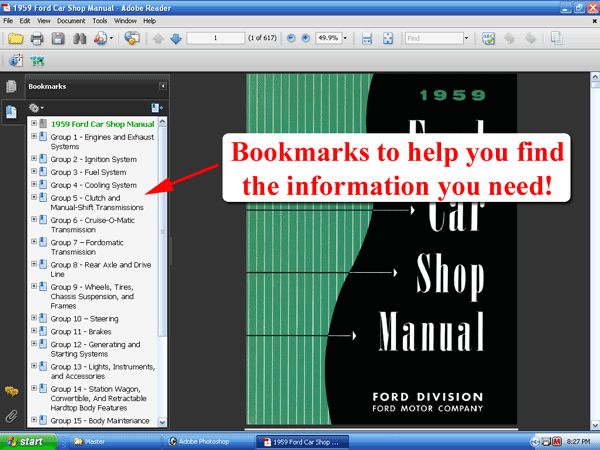Screen dimensions: 600x450
Task: Click the Find text field
Action: [x=434, y=38]
